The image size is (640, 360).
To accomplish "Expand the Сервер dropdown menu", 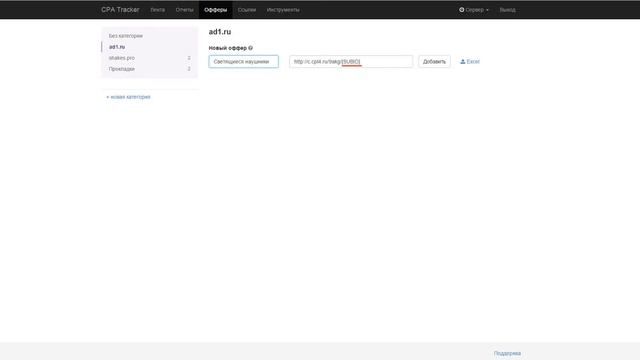I will tap(474, 10).
